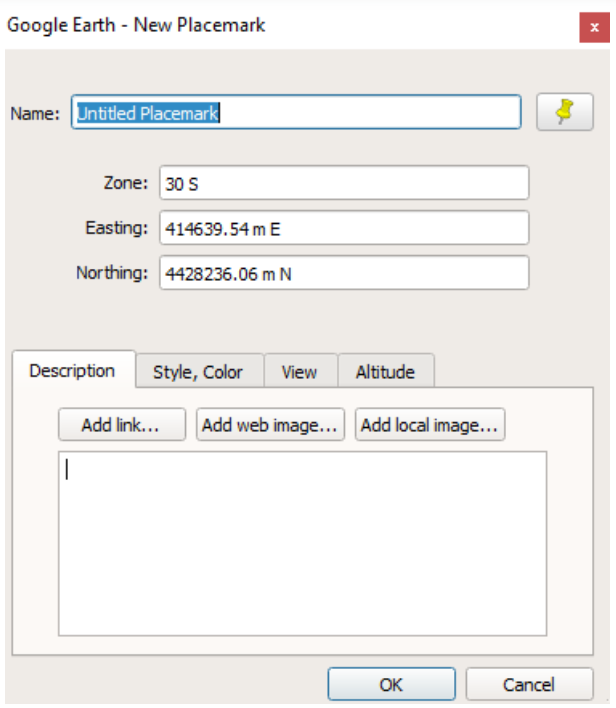Switch to the Style, Color tab

pos(199,372)
